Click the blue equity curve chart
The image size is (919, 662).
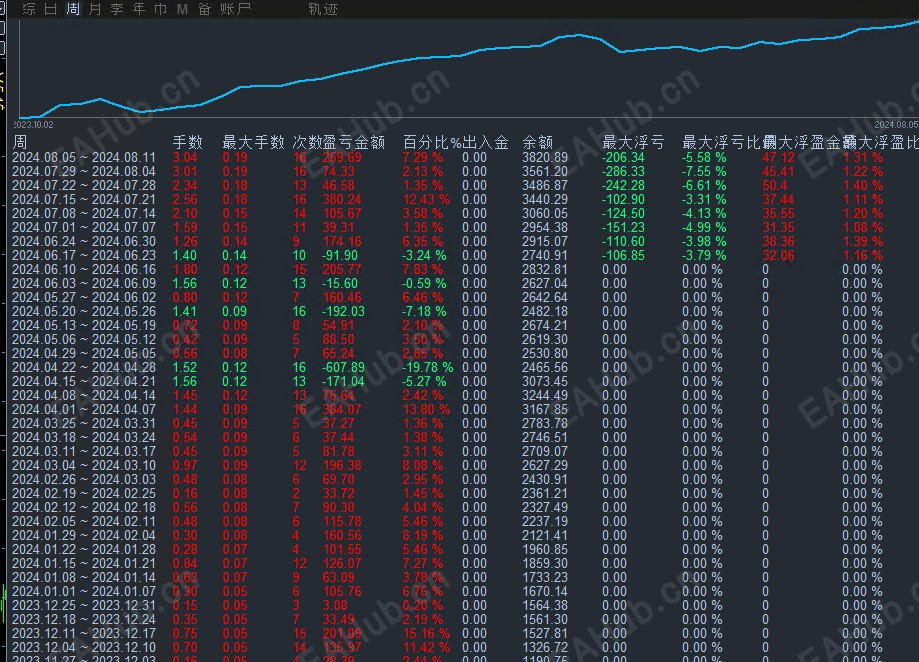[x=469, y=67]
